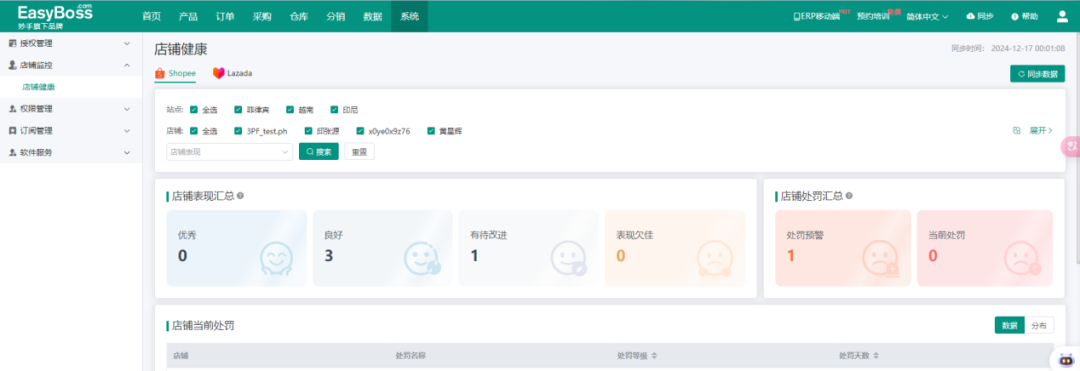The height and width of the screenshot is (371, 1080).
Task: Click the 搜索 button
Action: coord(319,151)
